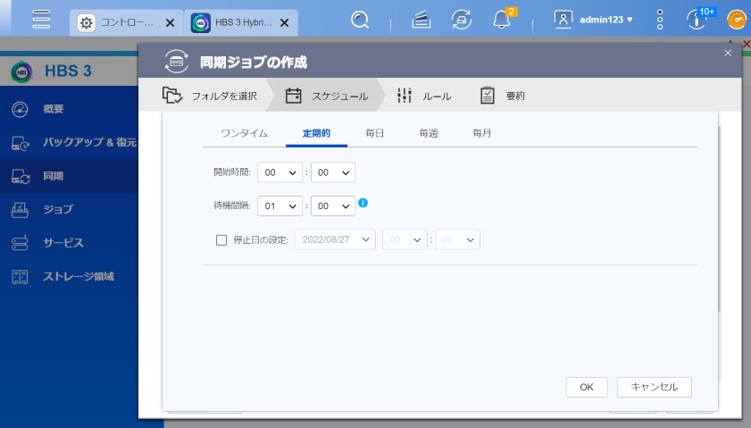Switch to the 毎週 tab
Image resolution: width=751 pixels, height=428 pixels.
pos(428,133)
